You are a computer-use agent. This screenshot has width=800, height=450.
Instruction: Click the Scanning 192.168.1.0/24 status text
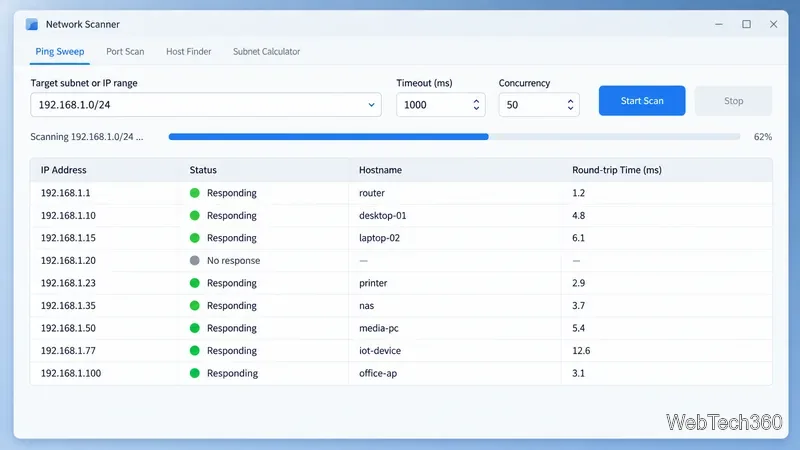[x=87, y=137]
